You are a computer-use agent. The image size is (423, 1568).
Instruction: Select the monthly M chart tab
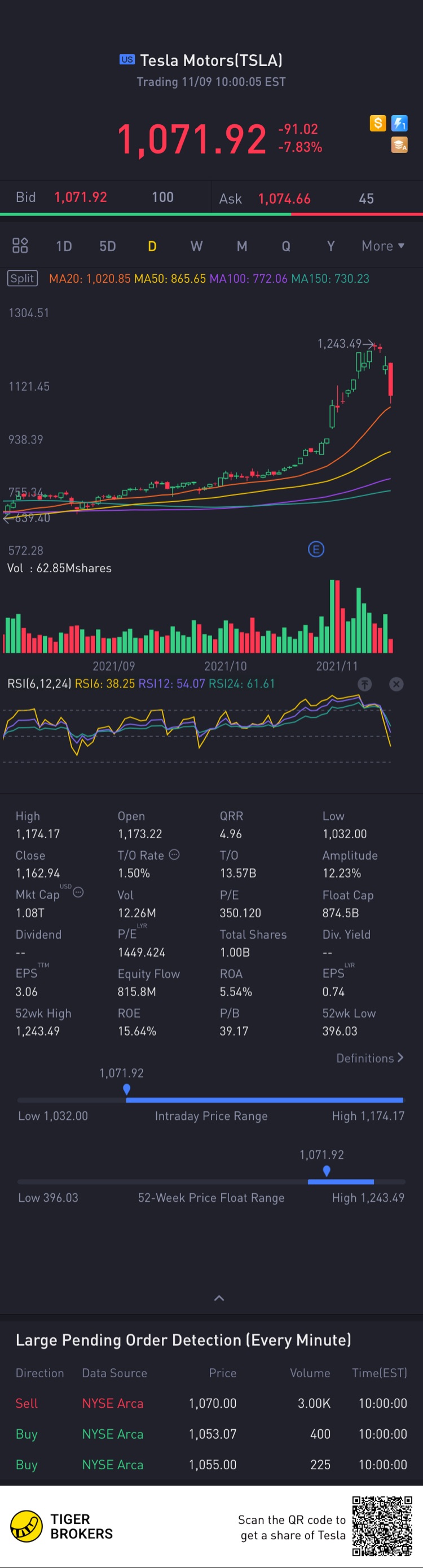pyautogui.click(x=241, y=247)
